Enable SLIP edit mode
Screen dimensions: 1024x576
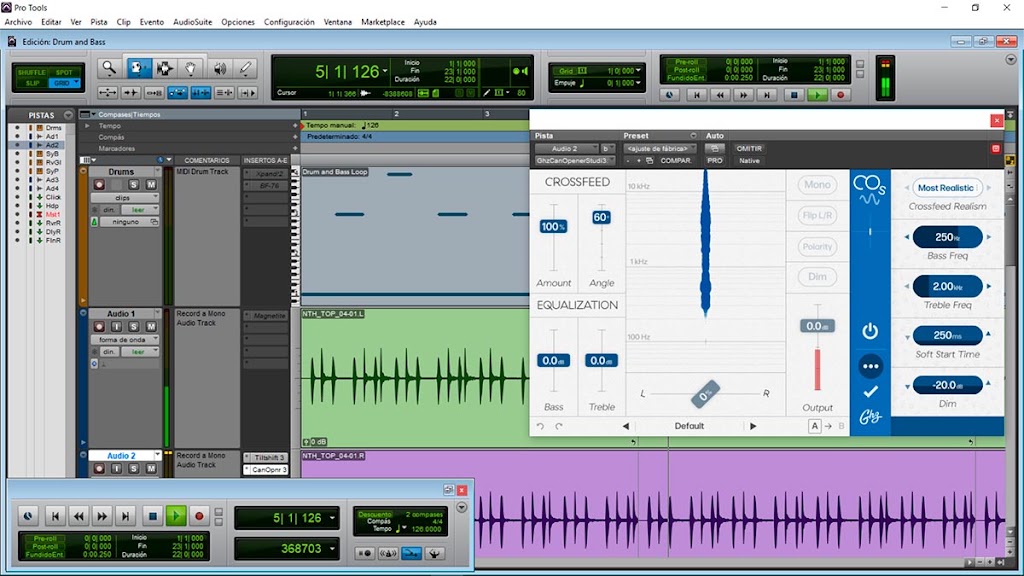31,83
